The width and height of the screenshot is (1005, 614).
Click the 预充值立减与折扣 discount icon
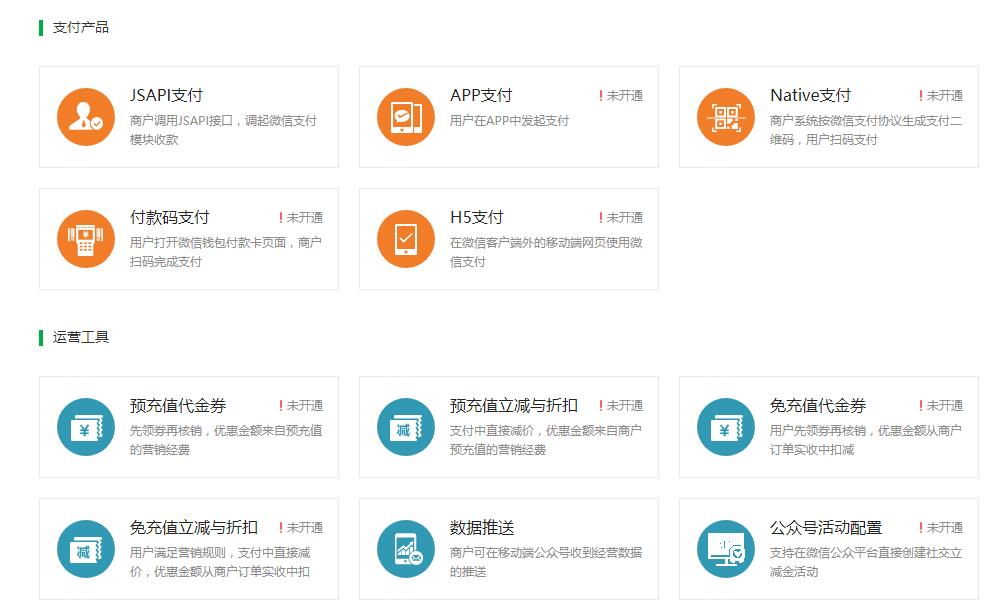[406, 427]
